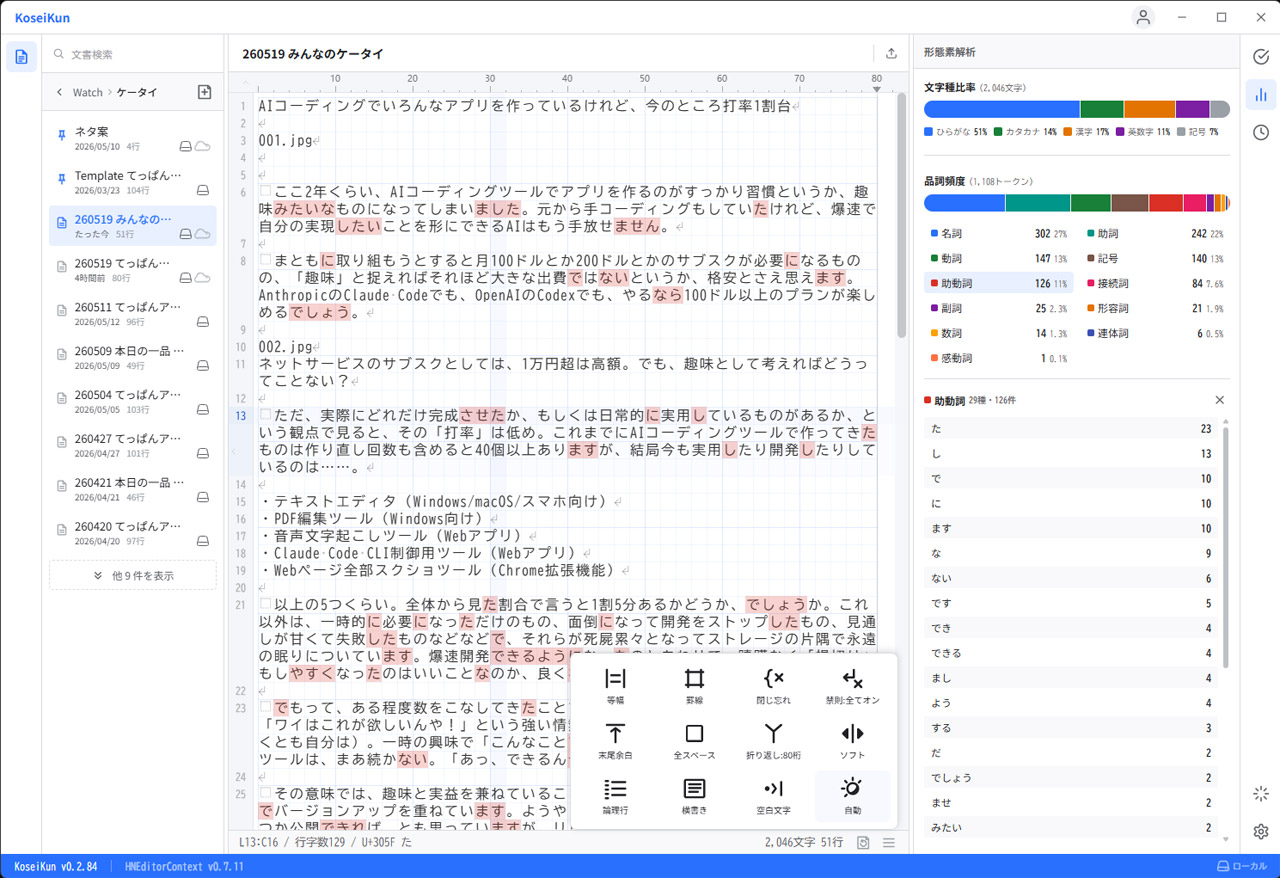
Task: Click the cloud sync icon on ネタ案
Action: click(x=203, y=146)
